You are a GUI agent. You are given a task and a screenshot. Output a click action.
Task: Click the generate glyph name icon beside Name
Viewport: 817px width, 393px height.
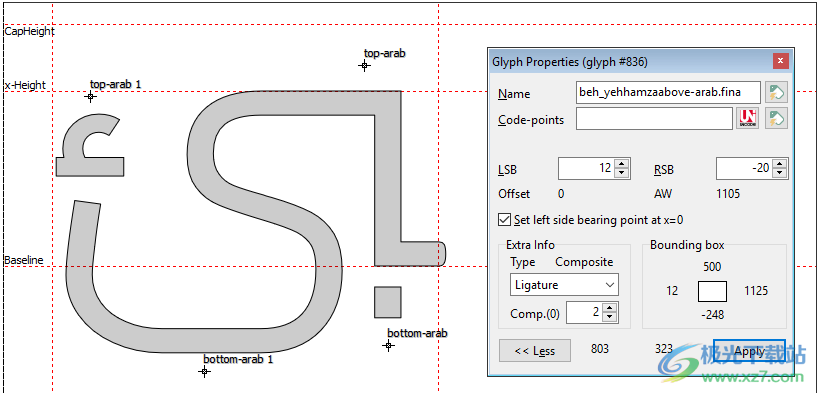[776, 93]
